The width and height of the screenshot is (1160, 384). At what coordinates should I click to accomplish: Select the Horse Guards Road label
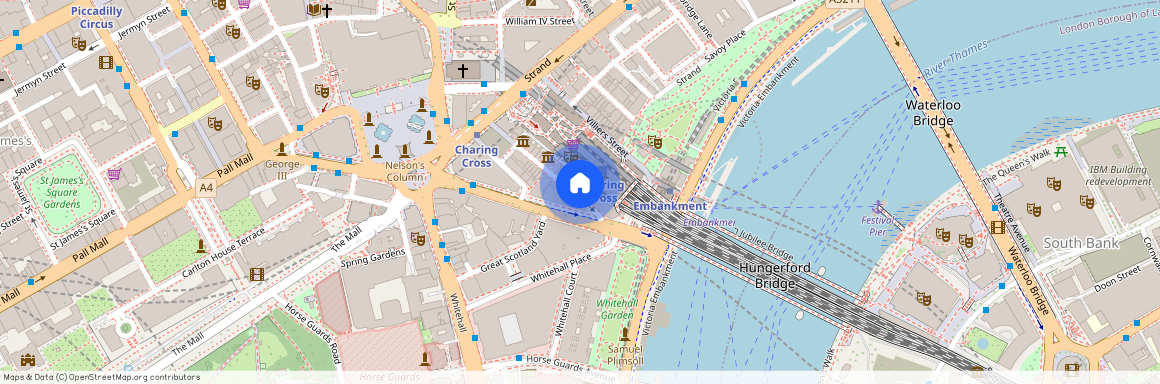tap(312, 334)
